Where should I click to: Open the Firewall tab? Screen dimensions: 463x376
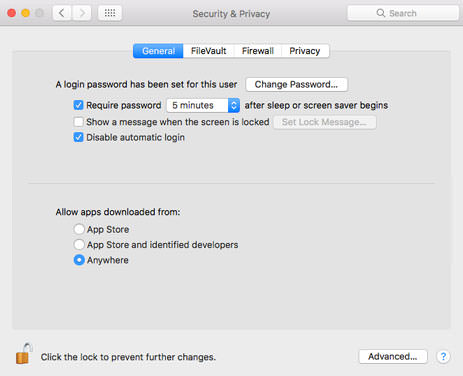(258, 51)
